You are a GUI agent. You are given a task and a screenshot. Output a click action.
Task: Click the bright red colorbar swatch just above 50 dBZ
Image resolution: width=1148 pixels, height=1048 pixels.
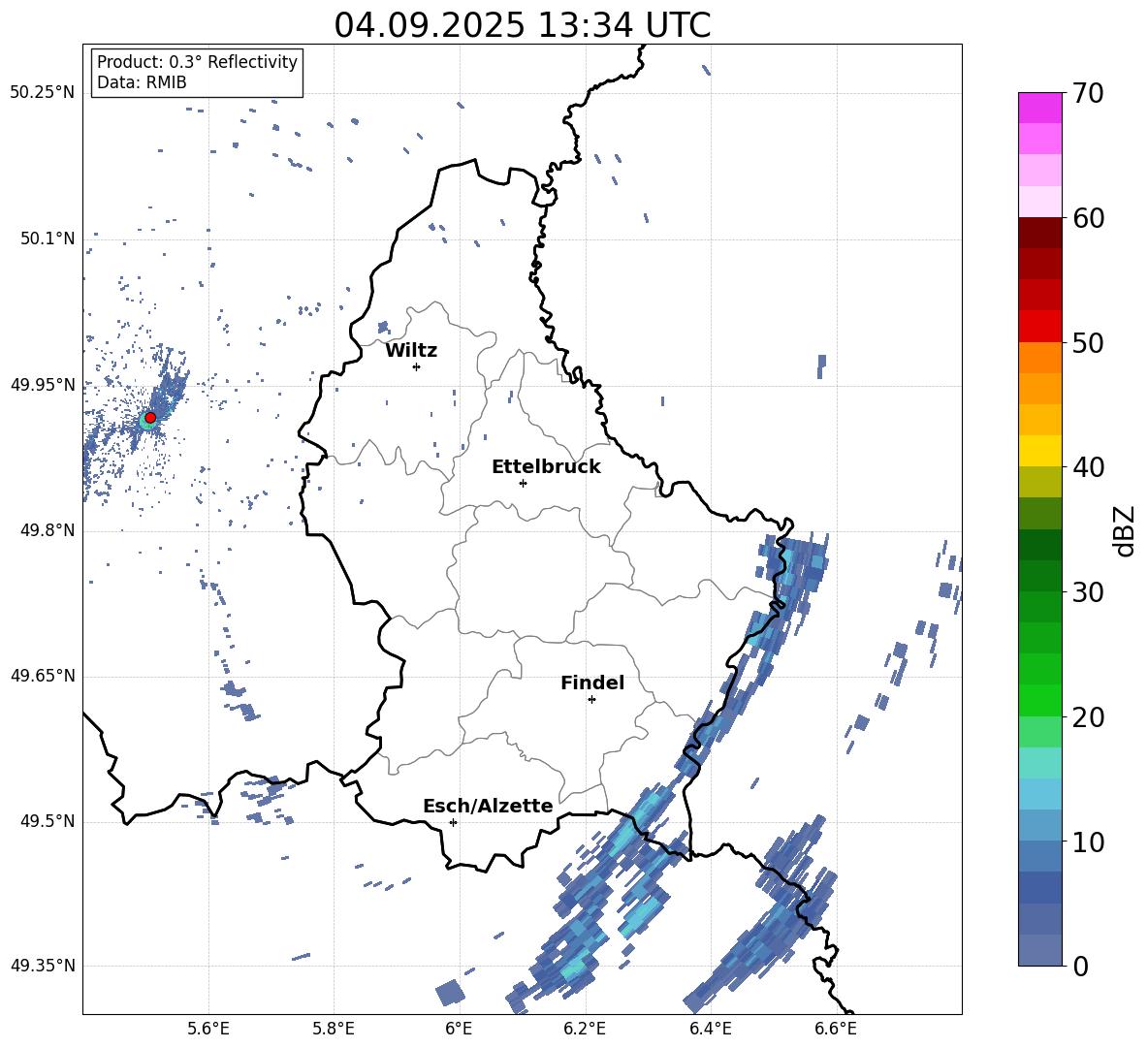[1039, 327]
